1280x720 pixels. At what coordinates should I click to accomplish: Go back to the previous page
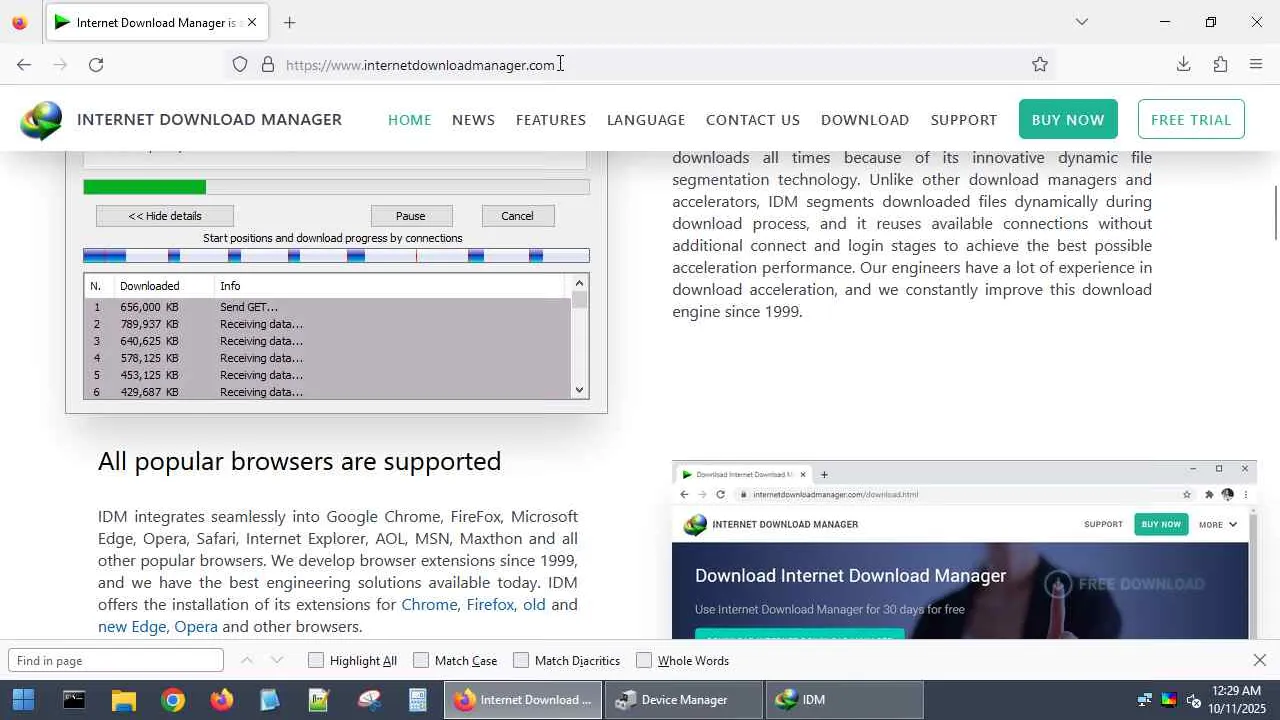24,64
